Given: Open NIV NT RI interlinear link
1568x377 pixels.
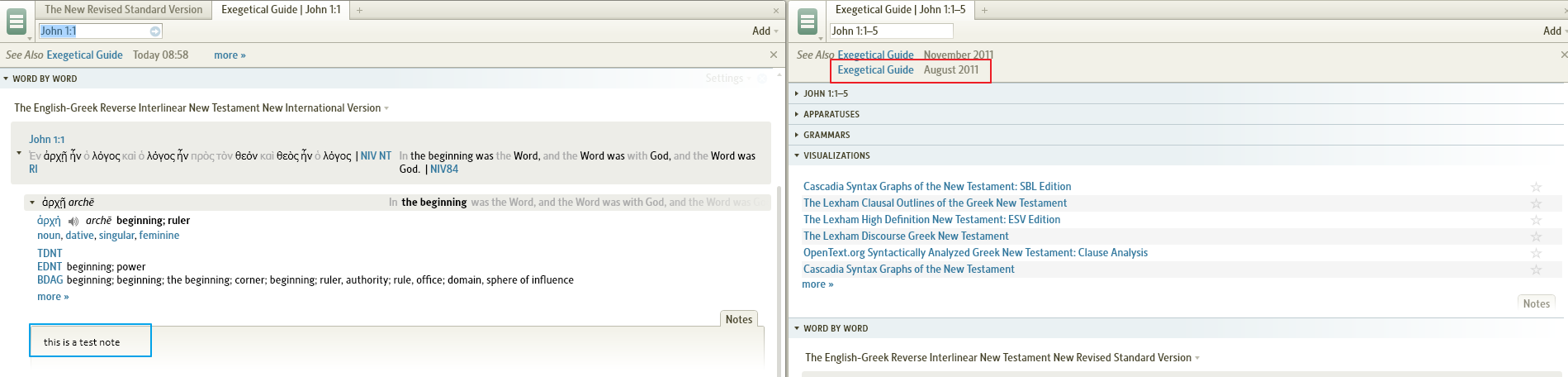Looking at the screenshot, I should click(376, 156).
